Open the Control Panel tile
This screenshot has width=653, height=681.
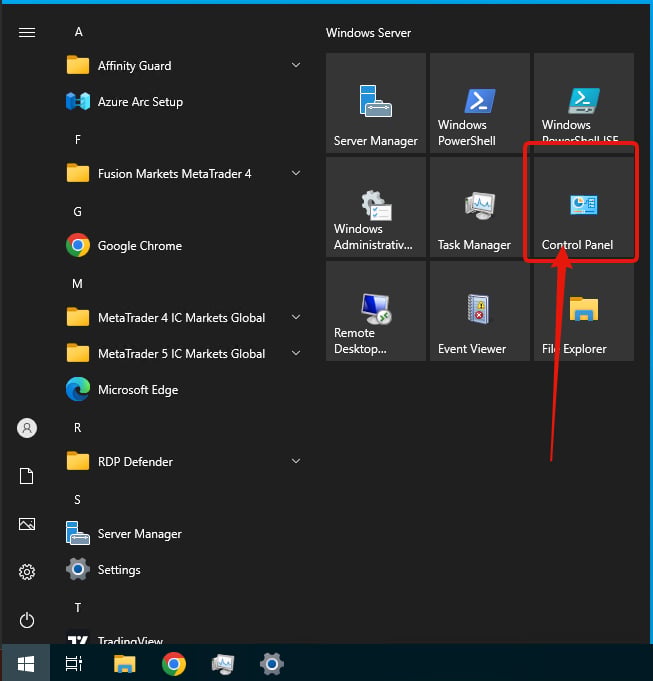(x=584, y=207)
